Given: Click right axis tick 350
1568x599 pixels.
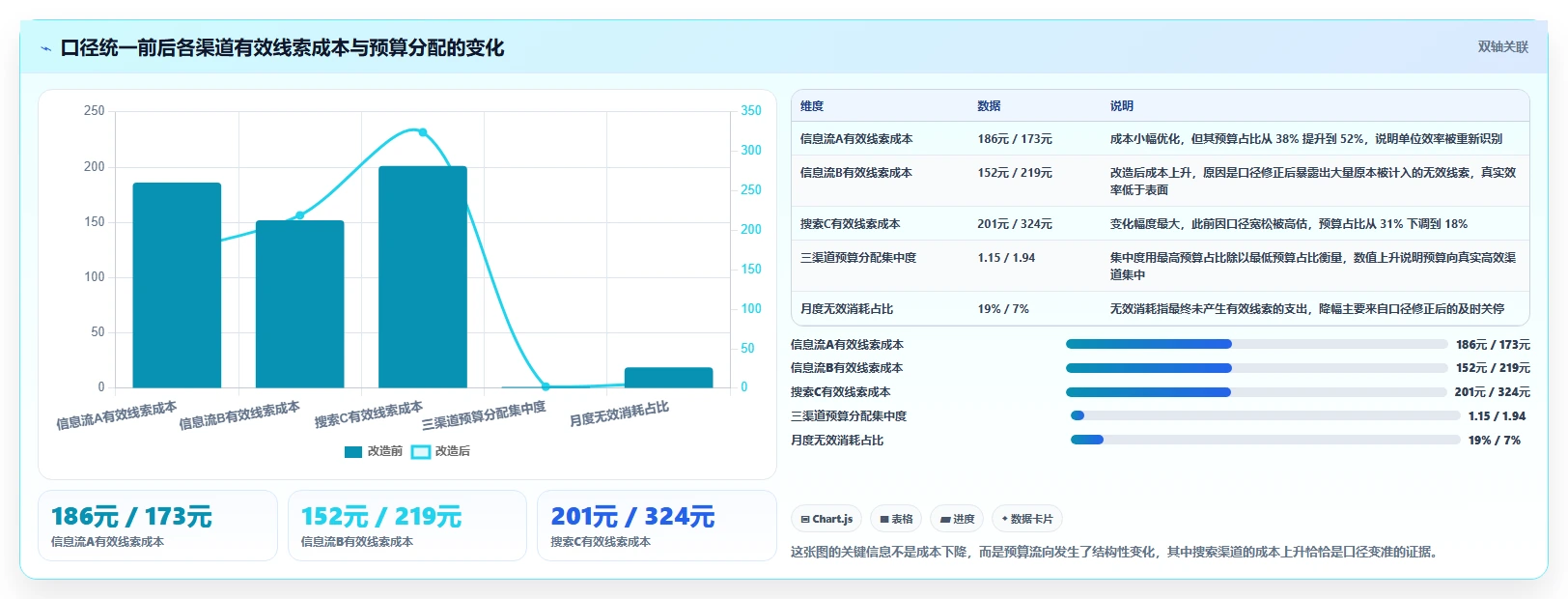Looking at the screenshot, I should point(751,111).
